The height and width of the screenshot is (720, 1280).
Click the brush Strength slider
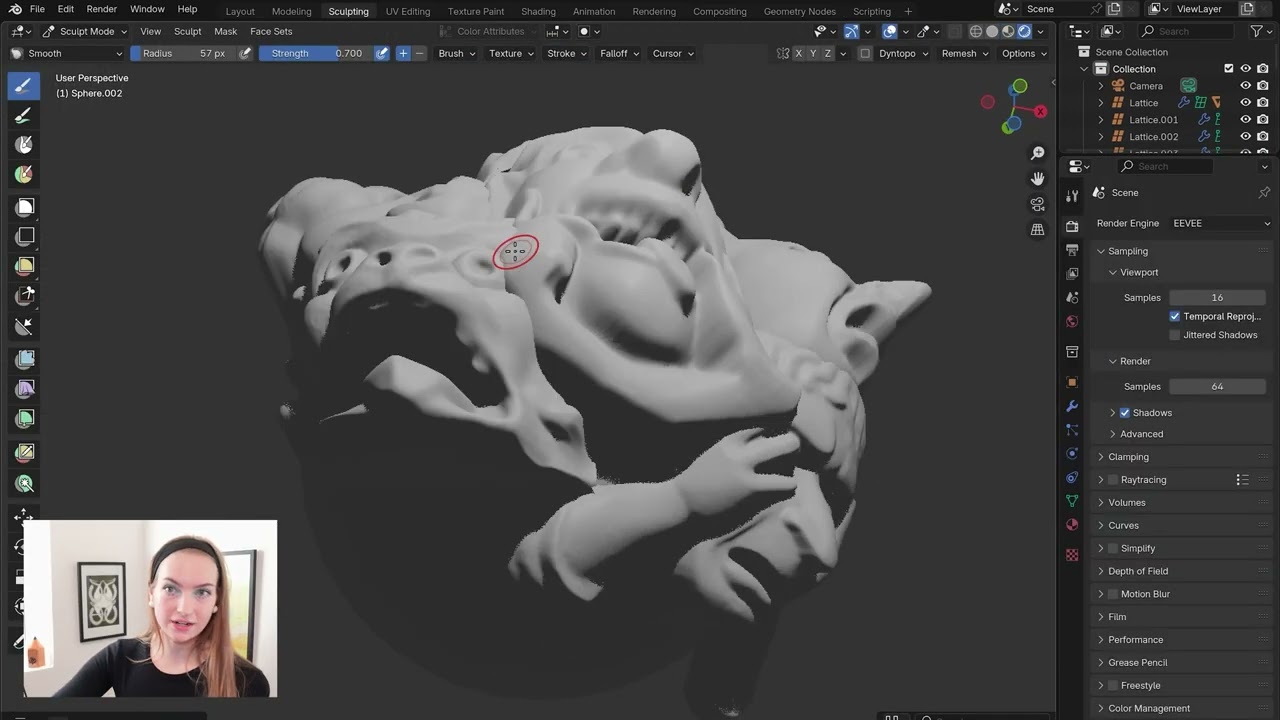315,53
